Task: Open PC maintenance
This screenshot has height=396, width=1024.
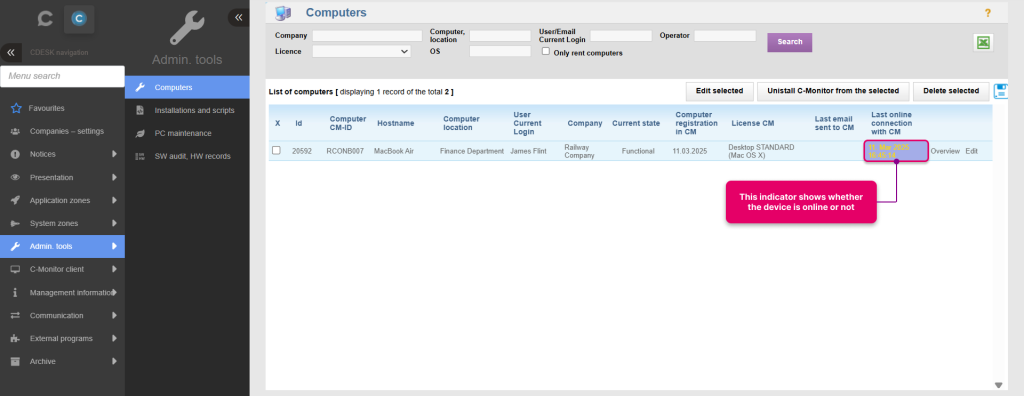Action: (183, 133)
